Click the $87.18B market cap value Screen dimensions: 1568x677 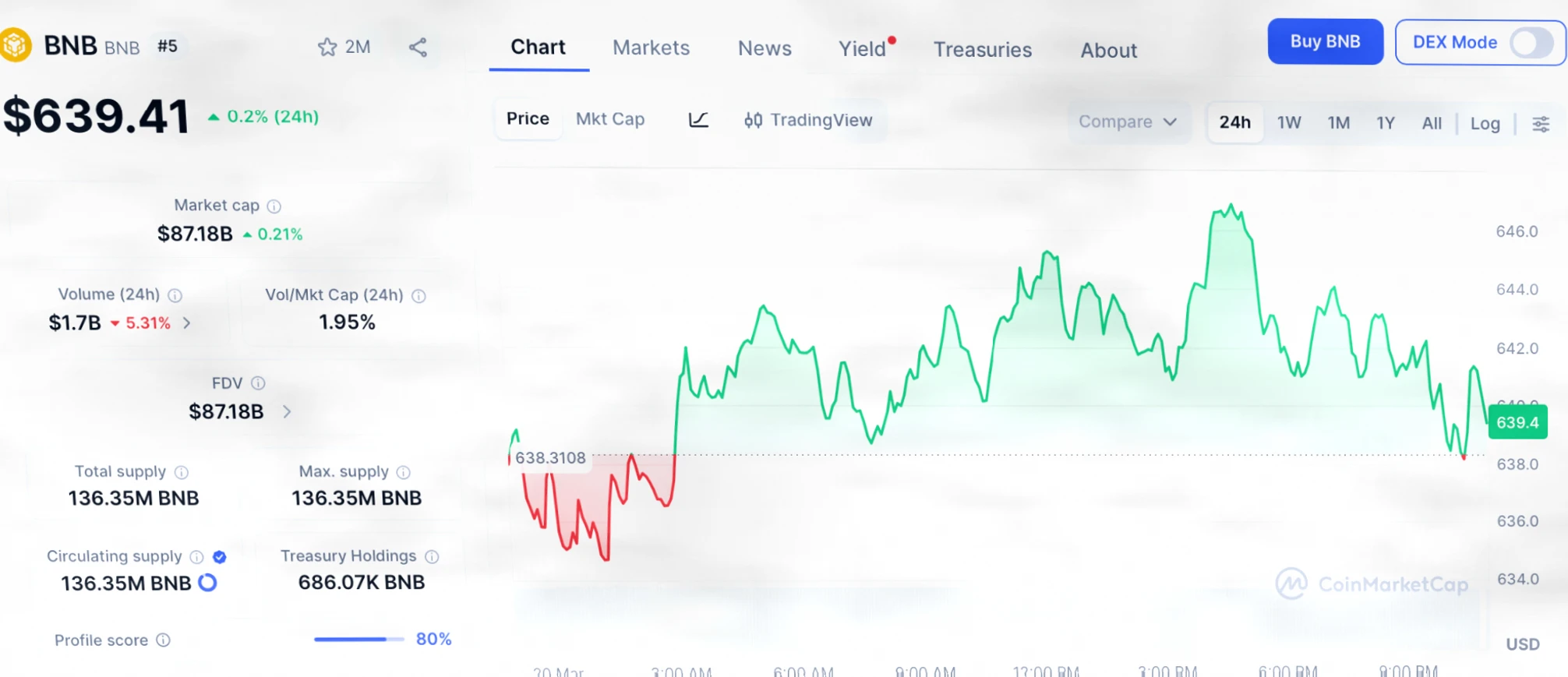click(195, 234)
